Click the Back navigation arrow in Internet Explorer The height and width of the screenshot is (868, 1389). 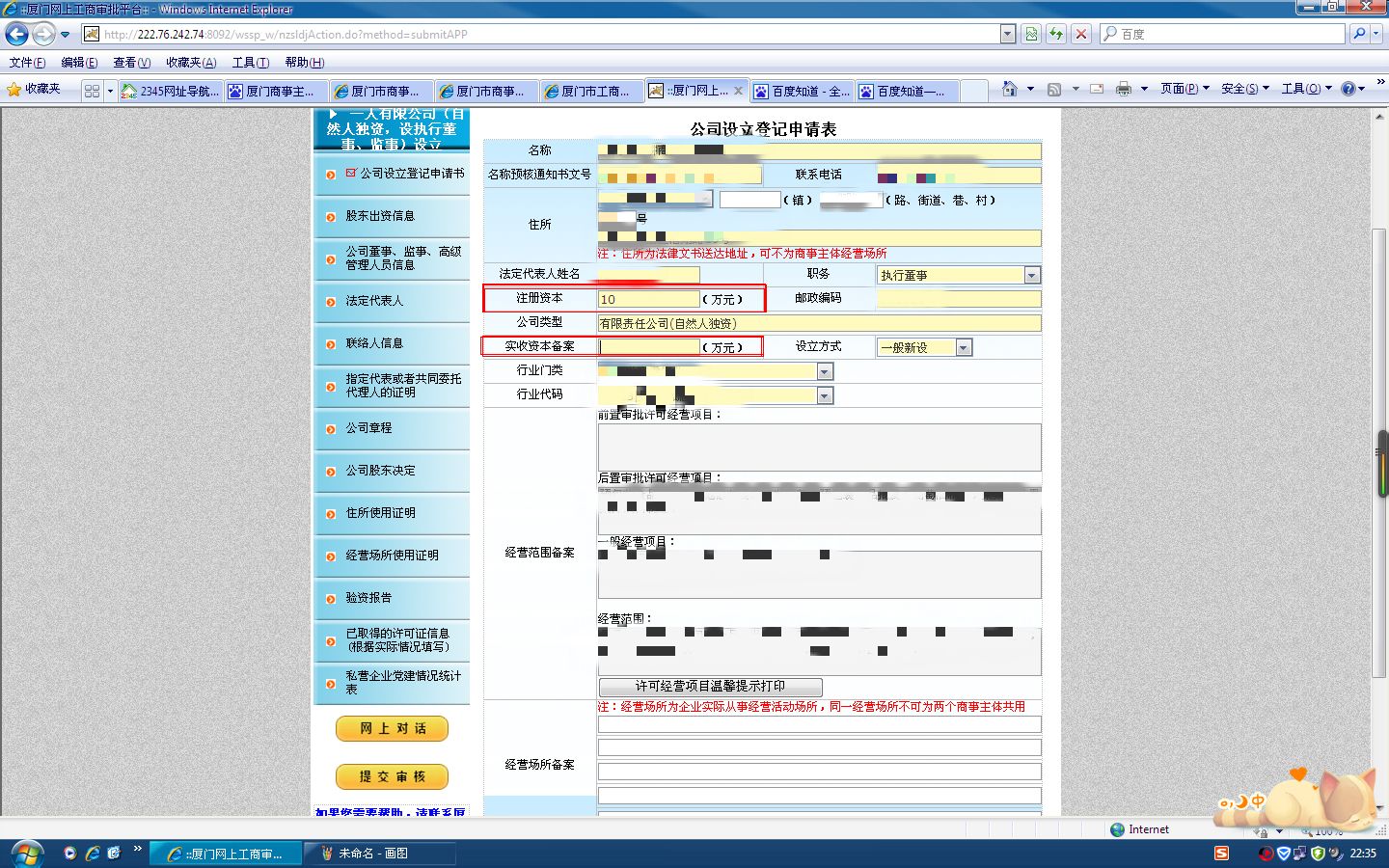16,34
